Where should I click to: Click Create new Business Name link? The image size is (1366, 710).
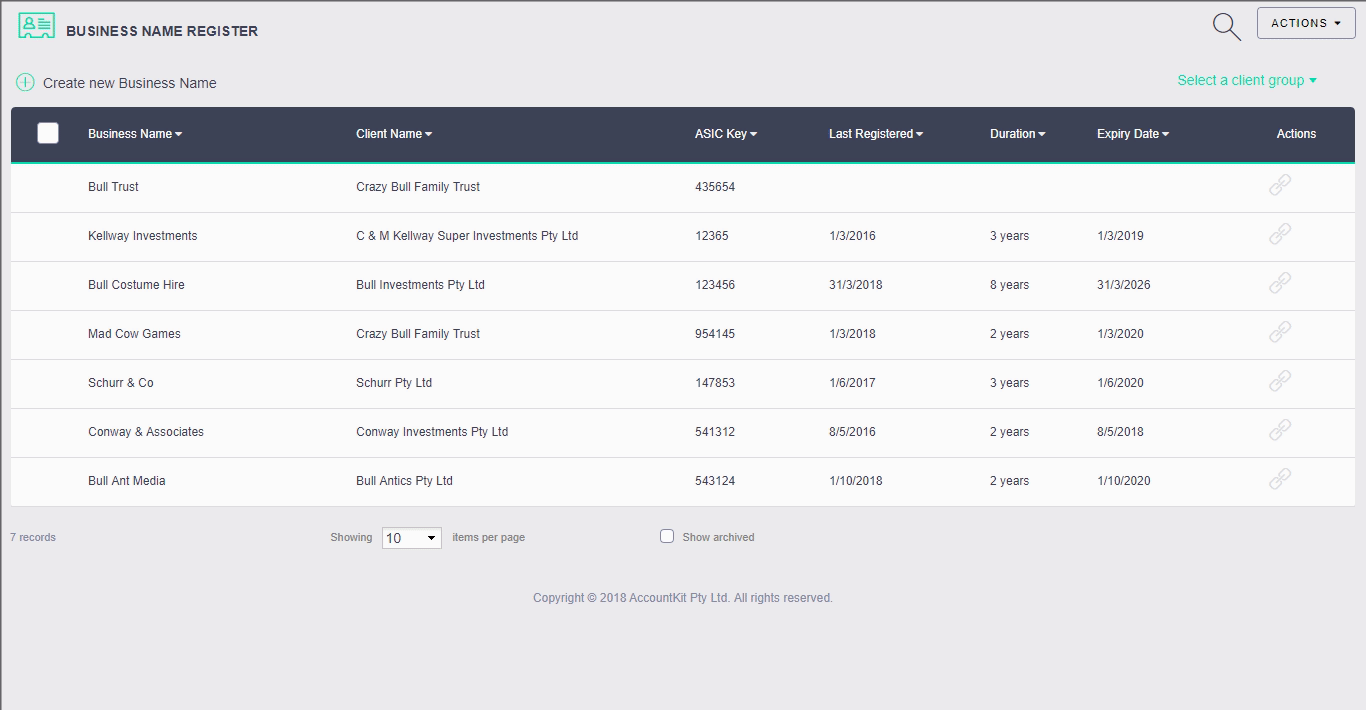129,83
